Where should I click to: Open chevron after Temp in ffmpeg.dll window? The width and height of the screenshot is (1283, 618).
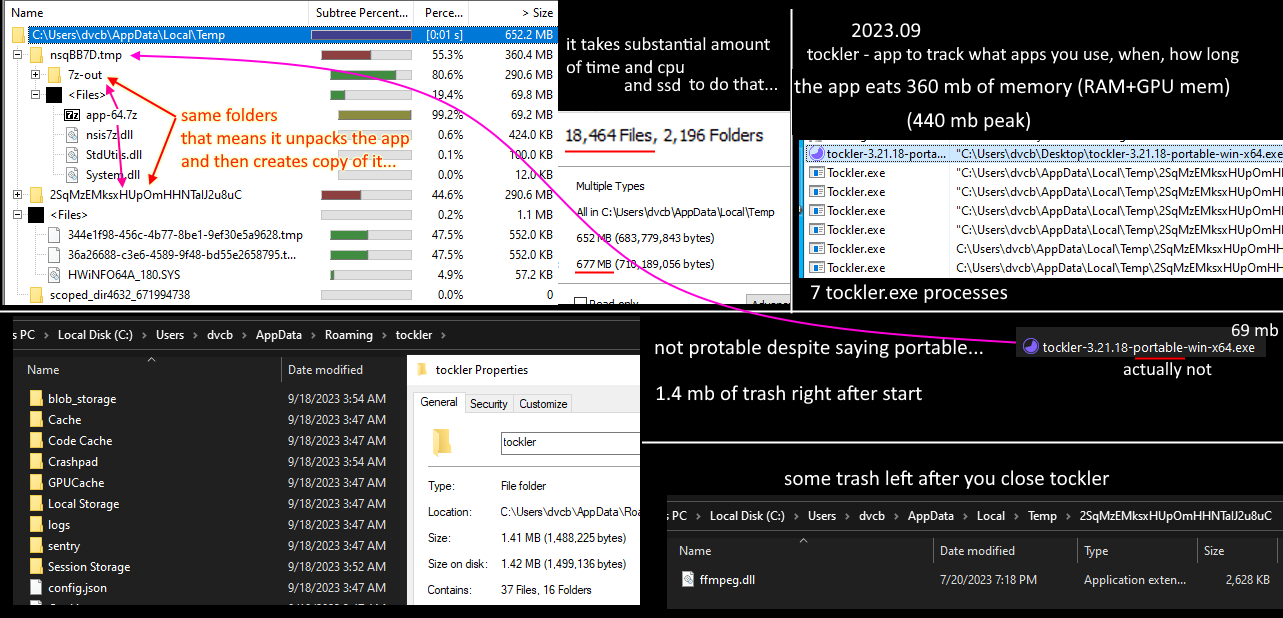[x=1069, y=516]
